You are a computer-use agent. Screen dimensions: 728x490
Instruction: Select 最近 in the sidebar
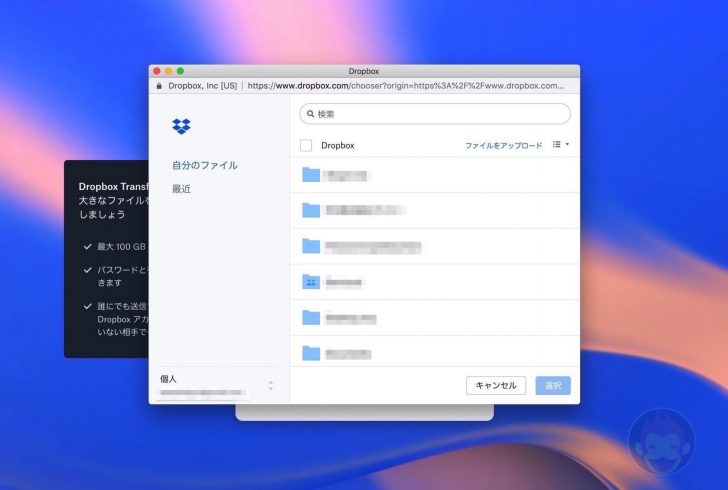click(x=181, y=189)
